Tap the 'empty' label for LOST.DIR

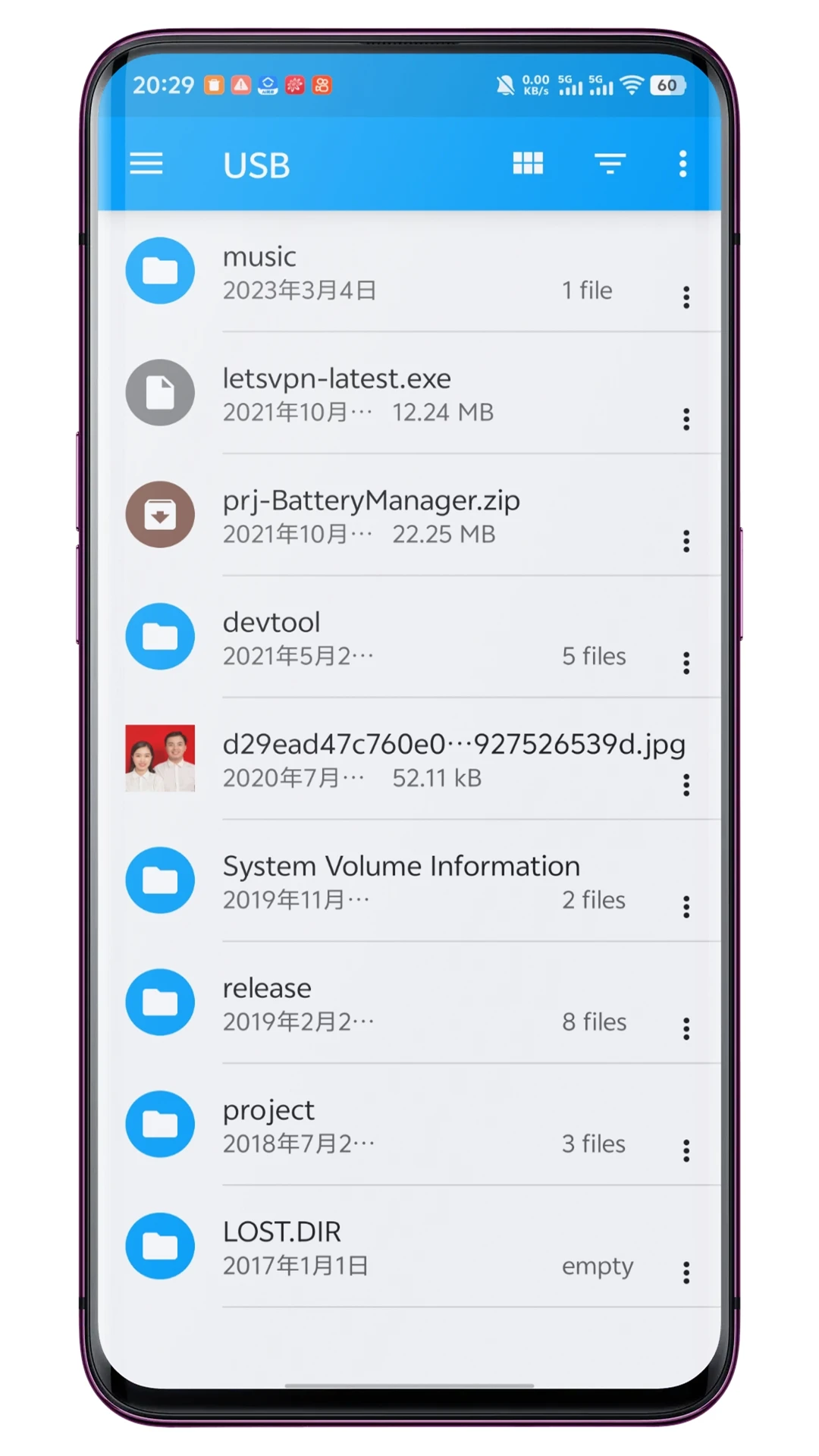coord(598,1267)
